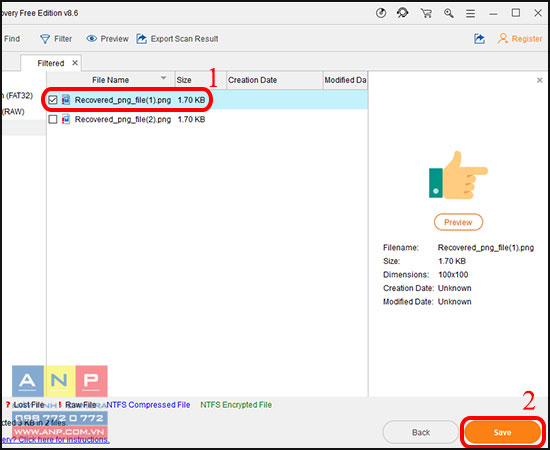550x450 pixels.
Task: Click the support chat icon in title bar
Action: [403, 13]
